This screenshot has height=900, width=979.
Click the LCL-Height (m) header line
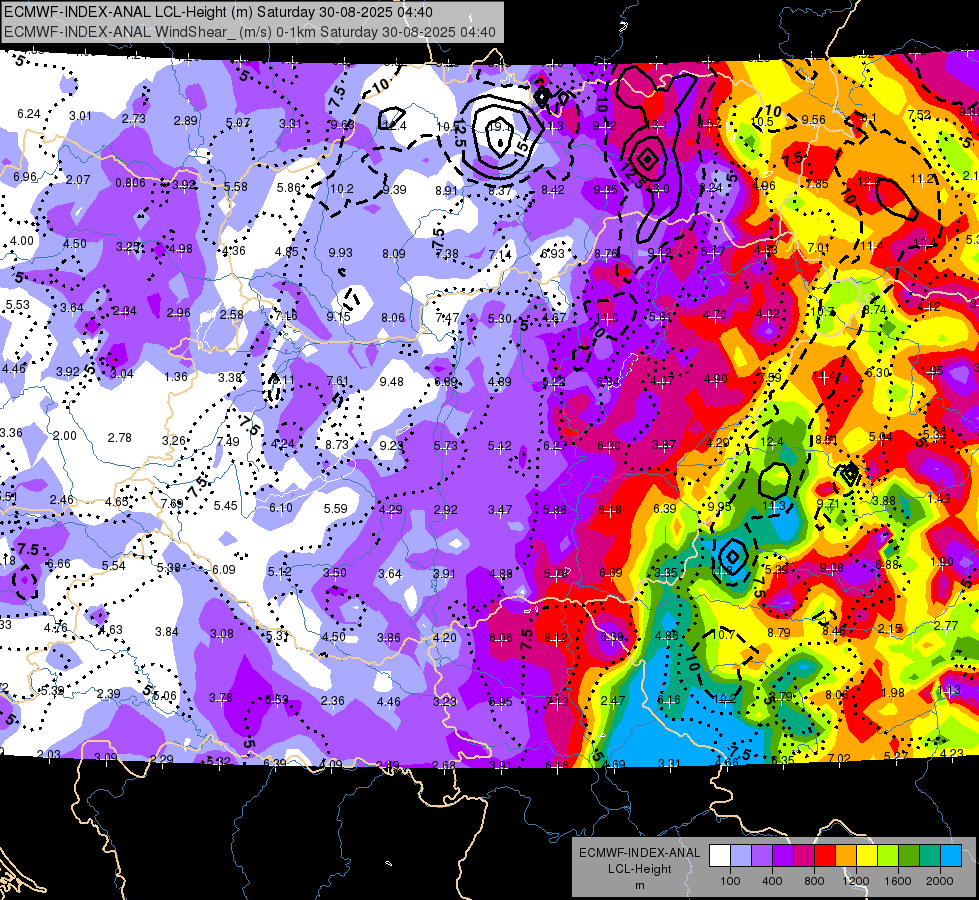point(217,12)
